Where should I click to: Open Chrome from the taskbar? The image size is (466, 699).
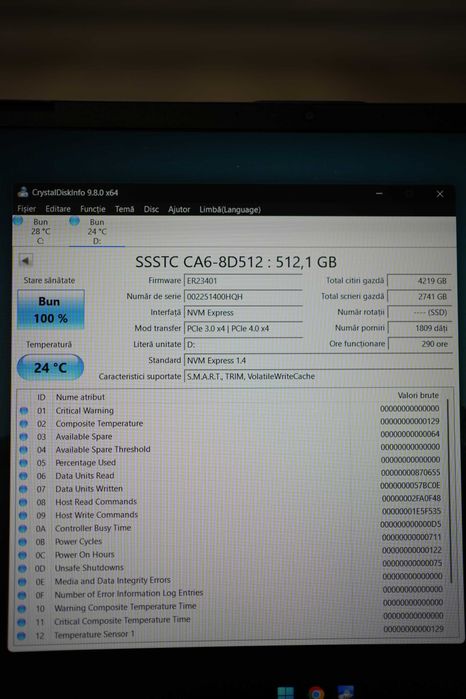coord(316,693)
